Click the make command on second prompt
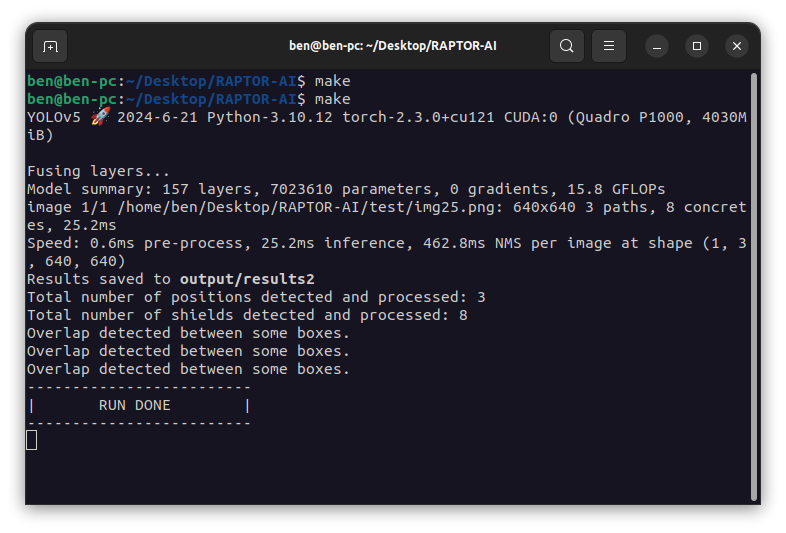The height and width of the screenshot is (533, 786). click(x=332, y=99)
